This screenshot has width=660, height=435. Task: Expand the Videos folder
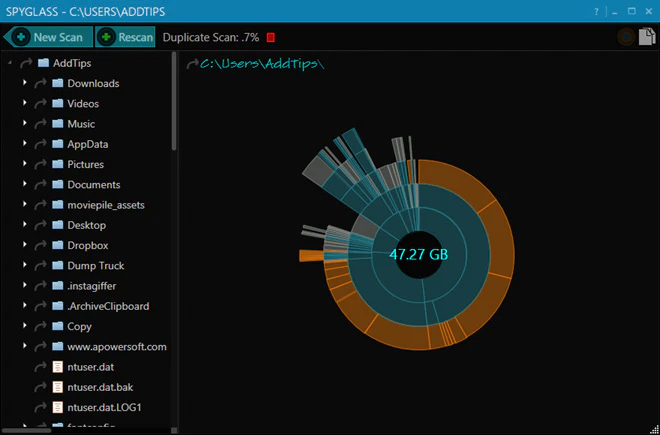pyautogui.click(x=25, y=103)
